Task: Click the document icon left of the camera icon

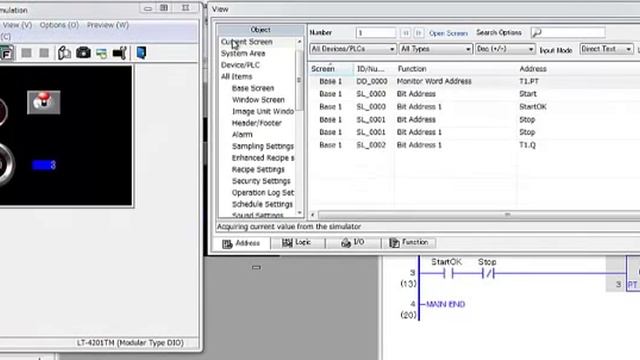Action: (x=64, y=53)
